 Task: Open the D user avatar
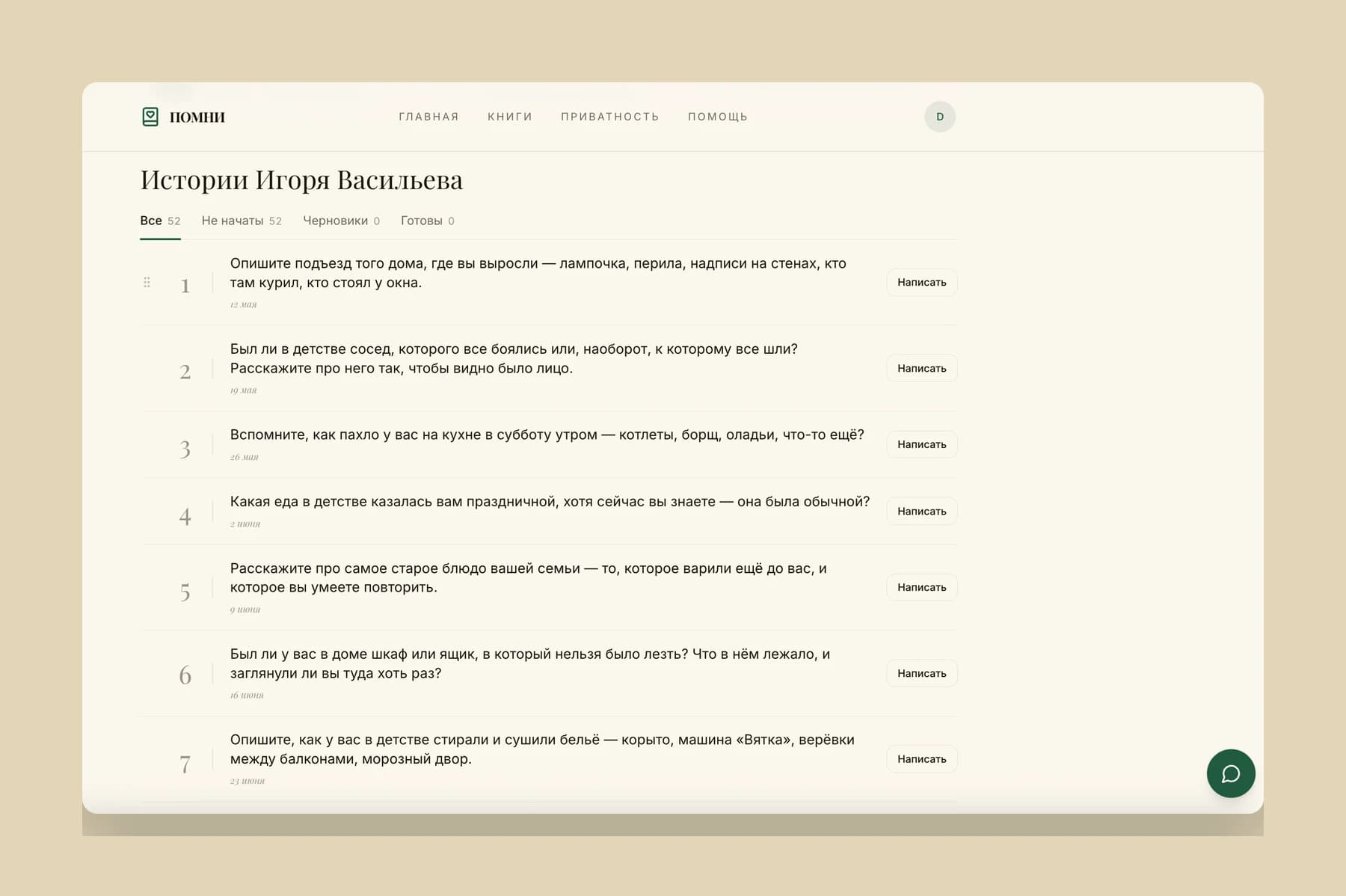point(940,117)
